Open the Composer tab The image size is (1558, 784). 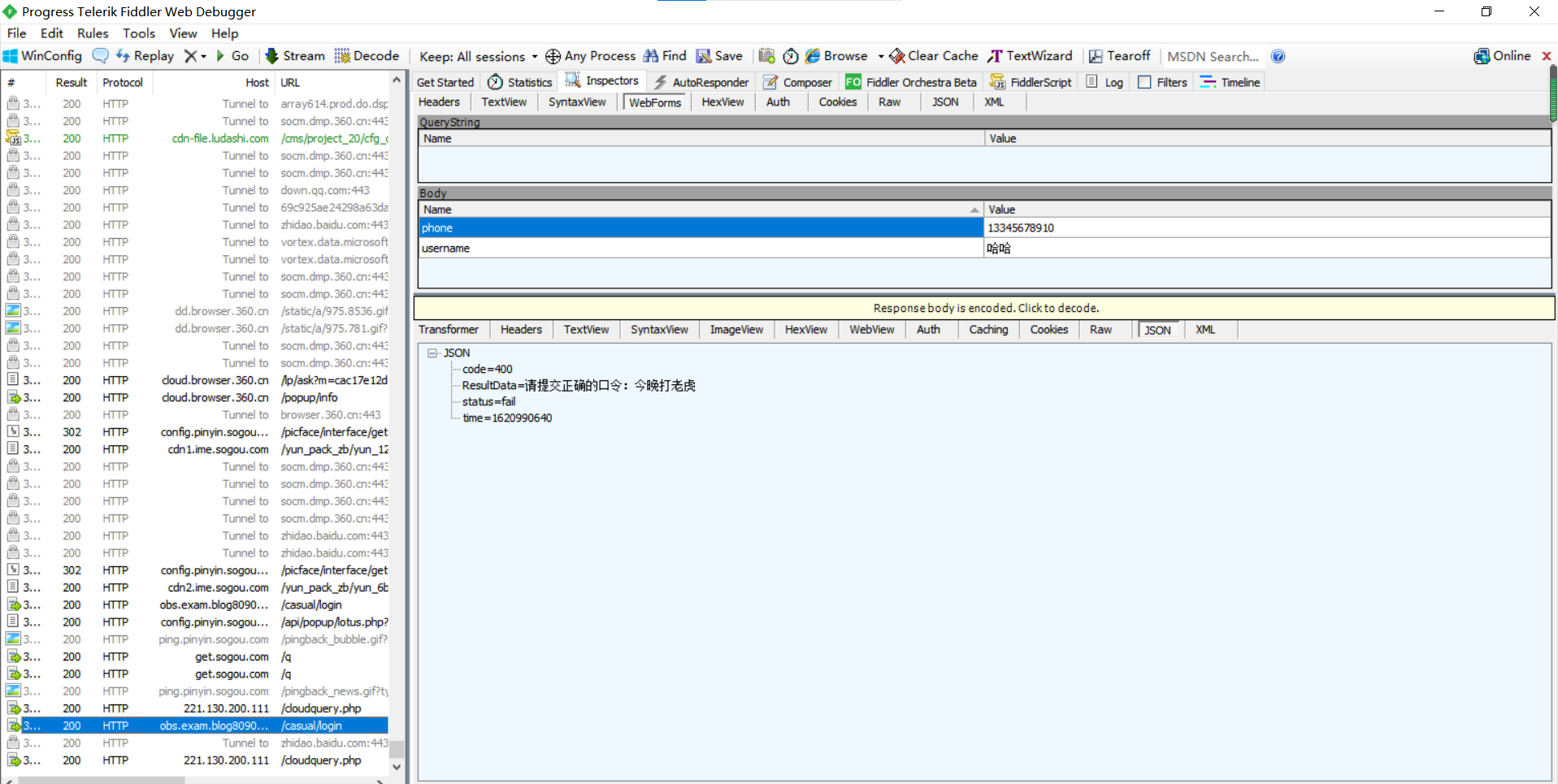tap(797, 82)
